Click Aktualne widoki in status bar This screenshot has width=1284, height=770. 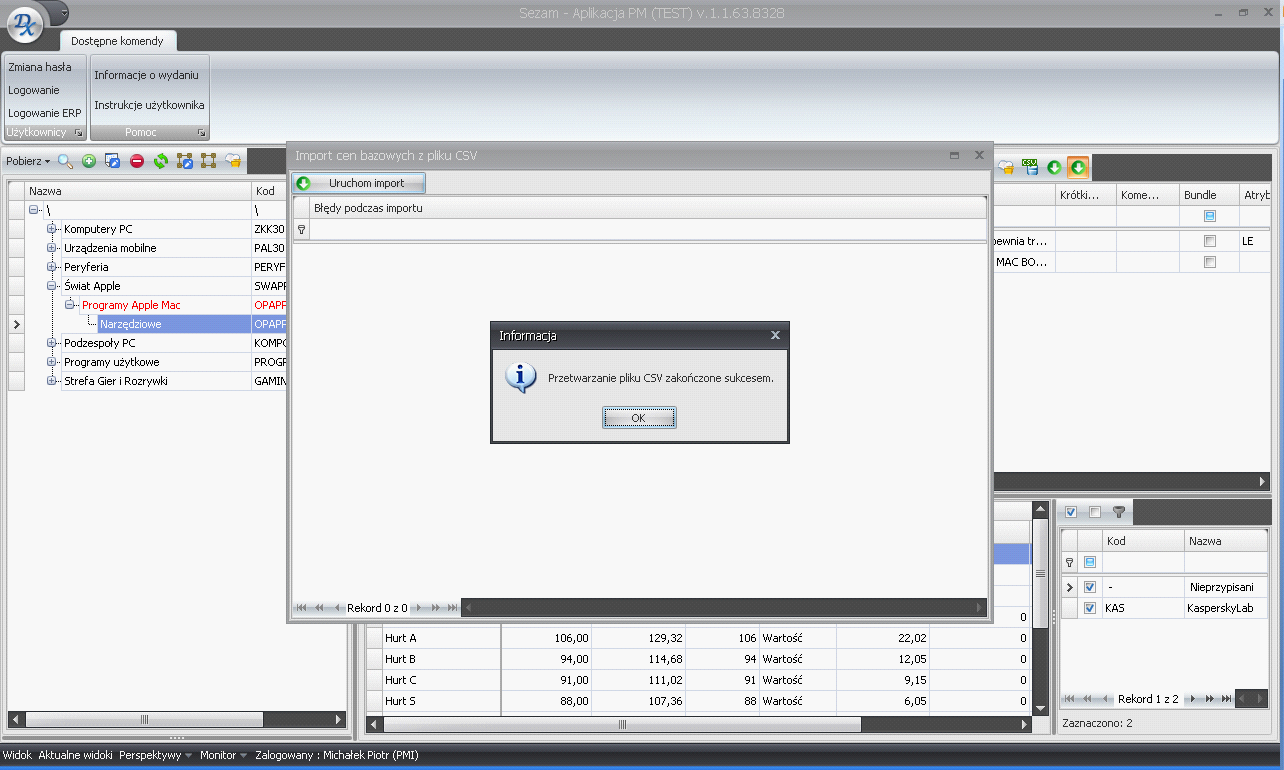[x=75, y=755]
